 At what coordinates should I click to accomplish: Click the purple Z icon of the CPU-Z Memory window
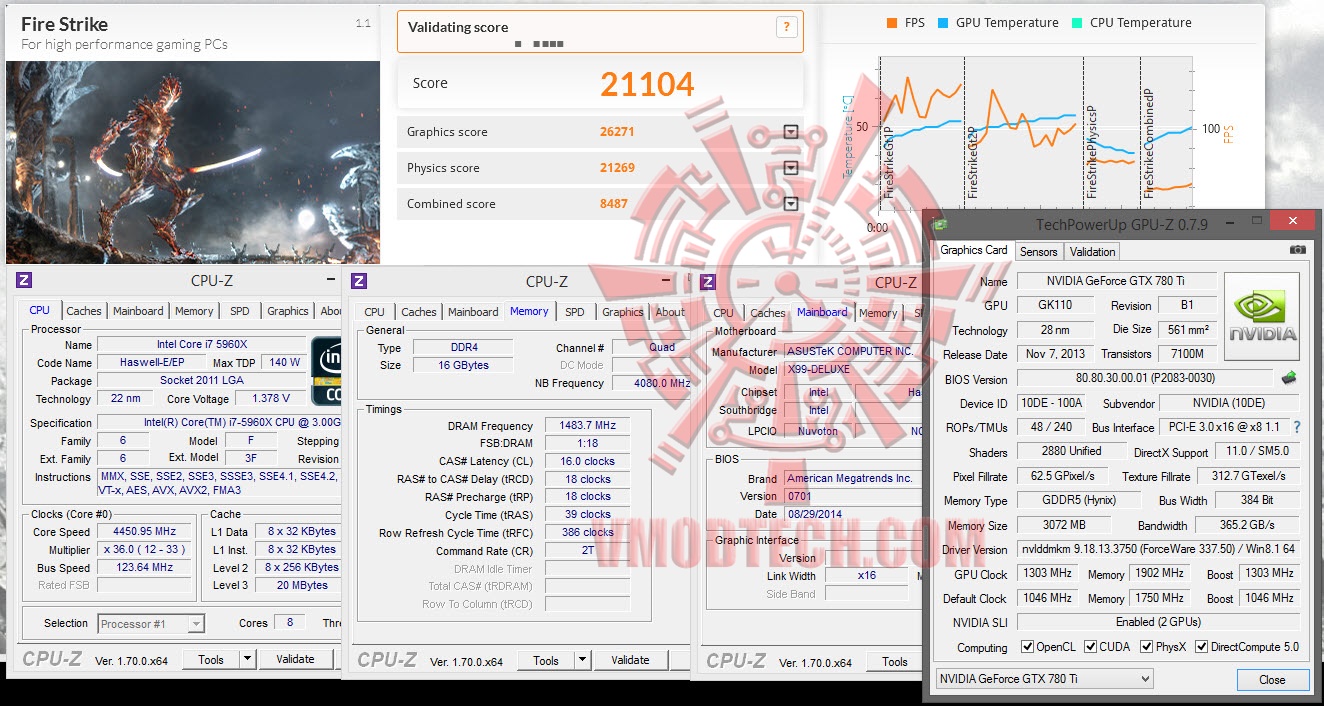[359, 282]
